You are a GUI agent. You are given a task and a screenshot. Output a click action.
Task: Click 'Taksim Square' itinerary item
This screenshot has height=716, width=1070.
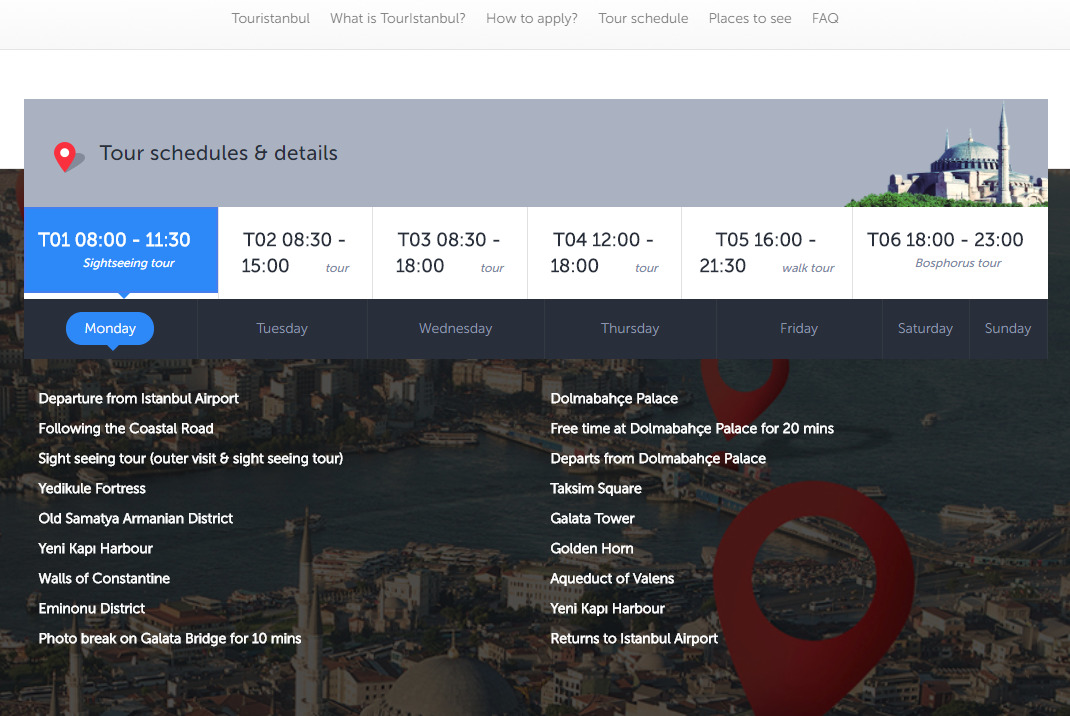pyautogui.click(x=596, y=489)
